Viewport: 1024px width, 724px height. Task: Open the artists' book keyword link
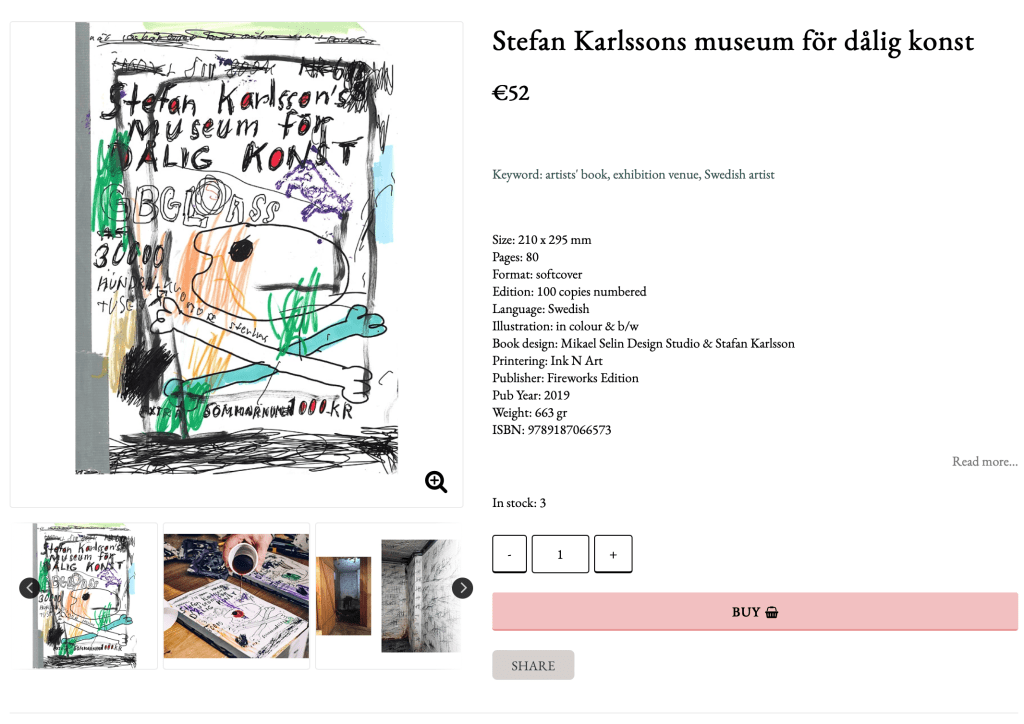coord(576,174)
